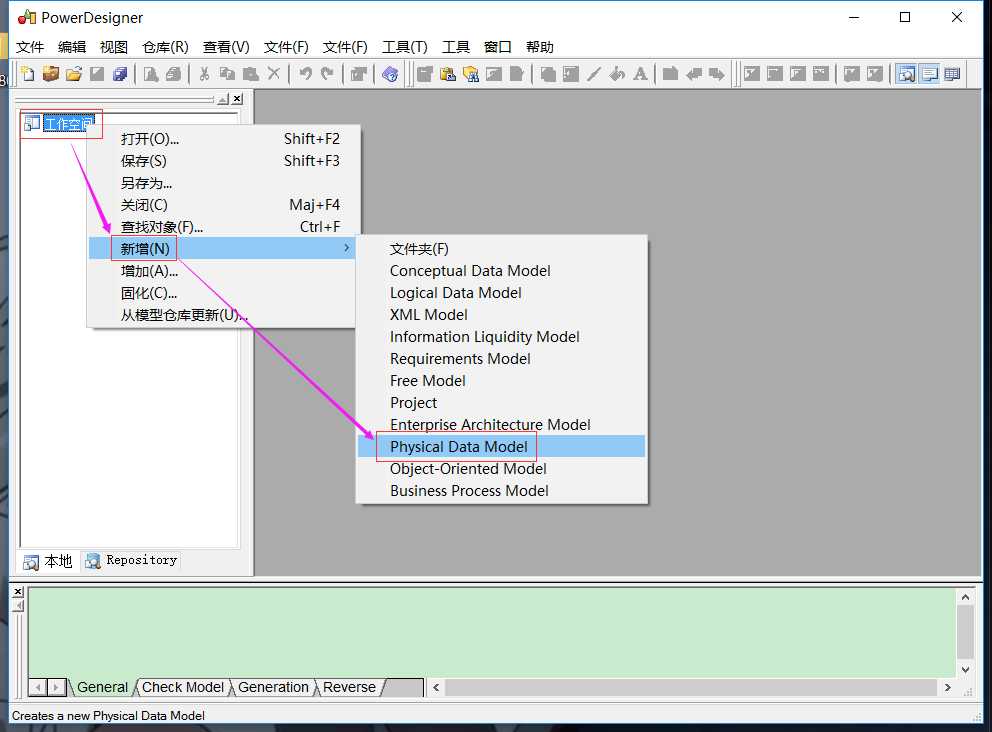Open the 视图 menu
The height and width of the screenshot is (732, 992).
(114, 47)
